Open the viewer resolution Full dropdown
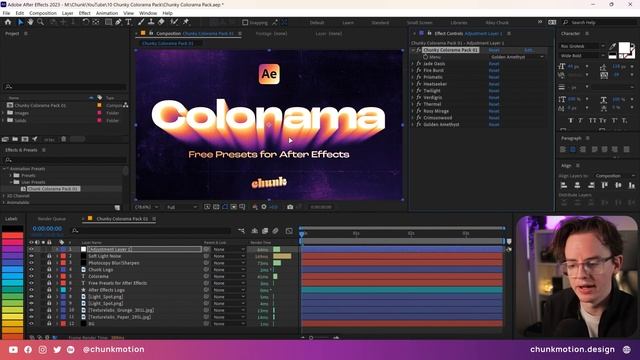The width and height of the screenshot is (640, 360). click(x=181, y=207)
